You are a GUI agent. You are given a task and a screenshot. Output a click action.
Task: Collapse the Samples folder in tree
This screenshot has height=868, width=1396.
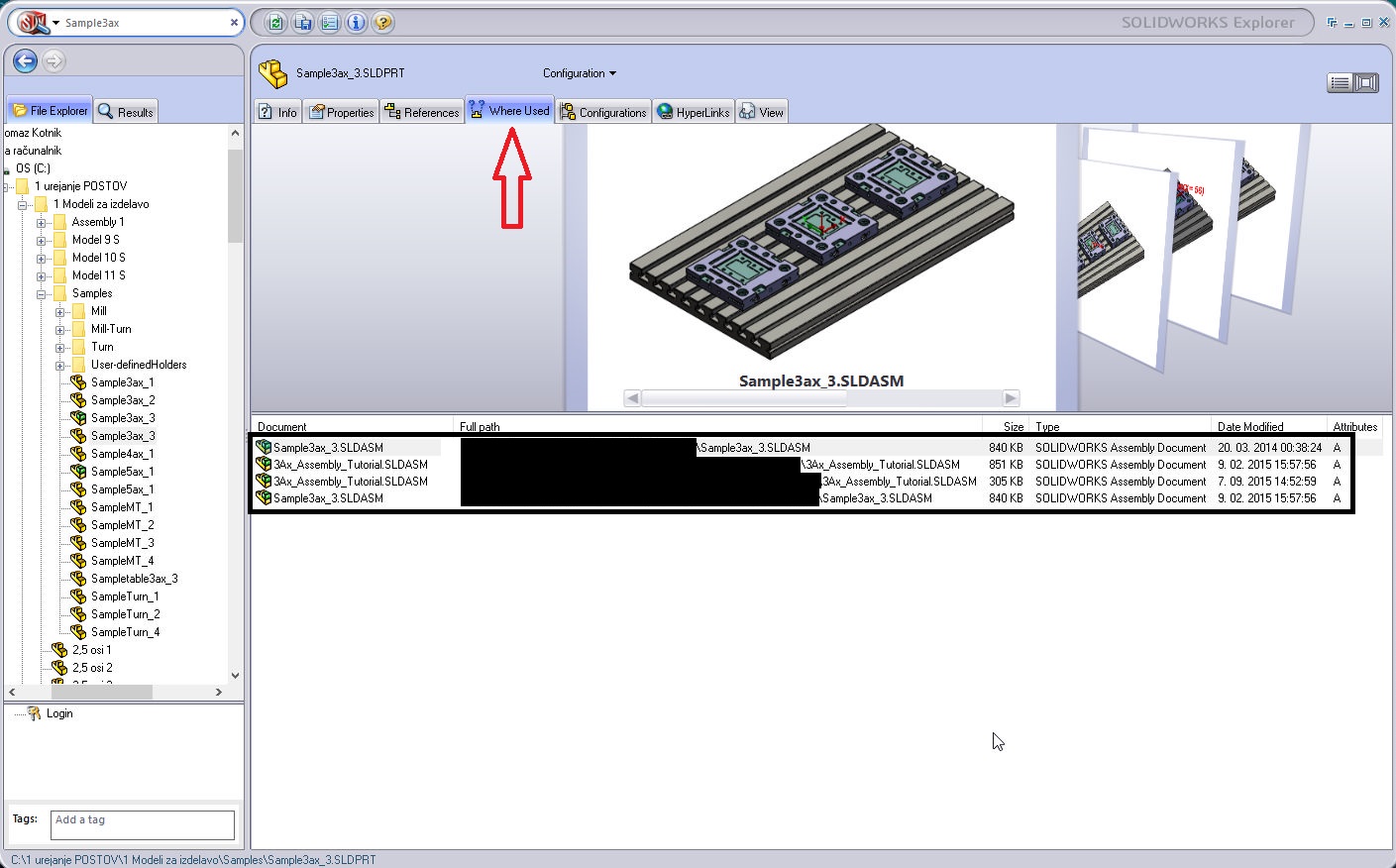coord(43,294)
